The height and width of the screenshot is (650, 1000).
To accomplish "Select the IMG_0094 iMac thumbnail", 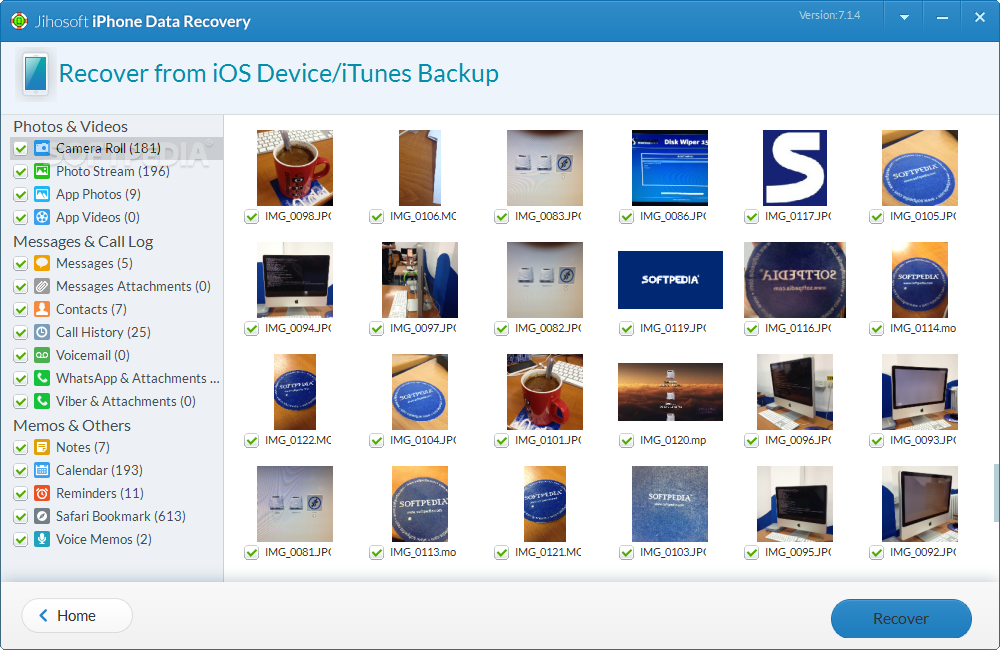I will tap(295, 279).
